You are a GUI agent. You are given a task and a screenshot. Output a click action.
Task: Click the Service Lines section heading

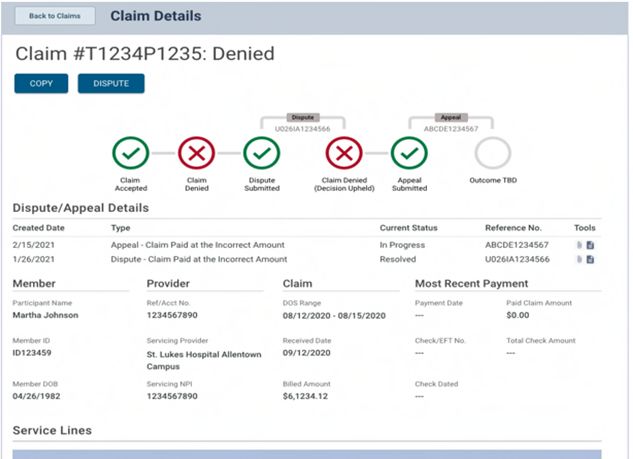(52, 430)
